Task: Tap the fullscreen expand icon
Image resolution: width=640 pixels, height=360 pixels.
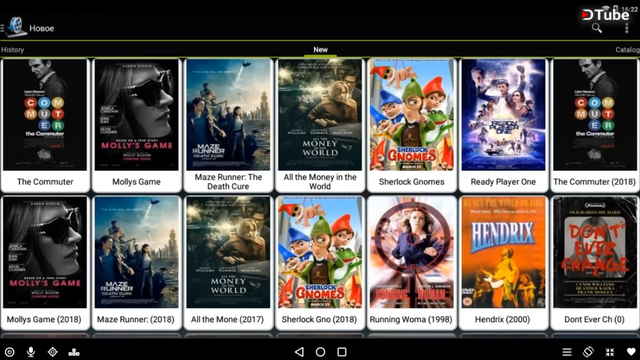Action: pyautogui.click(x=610, y=352)
